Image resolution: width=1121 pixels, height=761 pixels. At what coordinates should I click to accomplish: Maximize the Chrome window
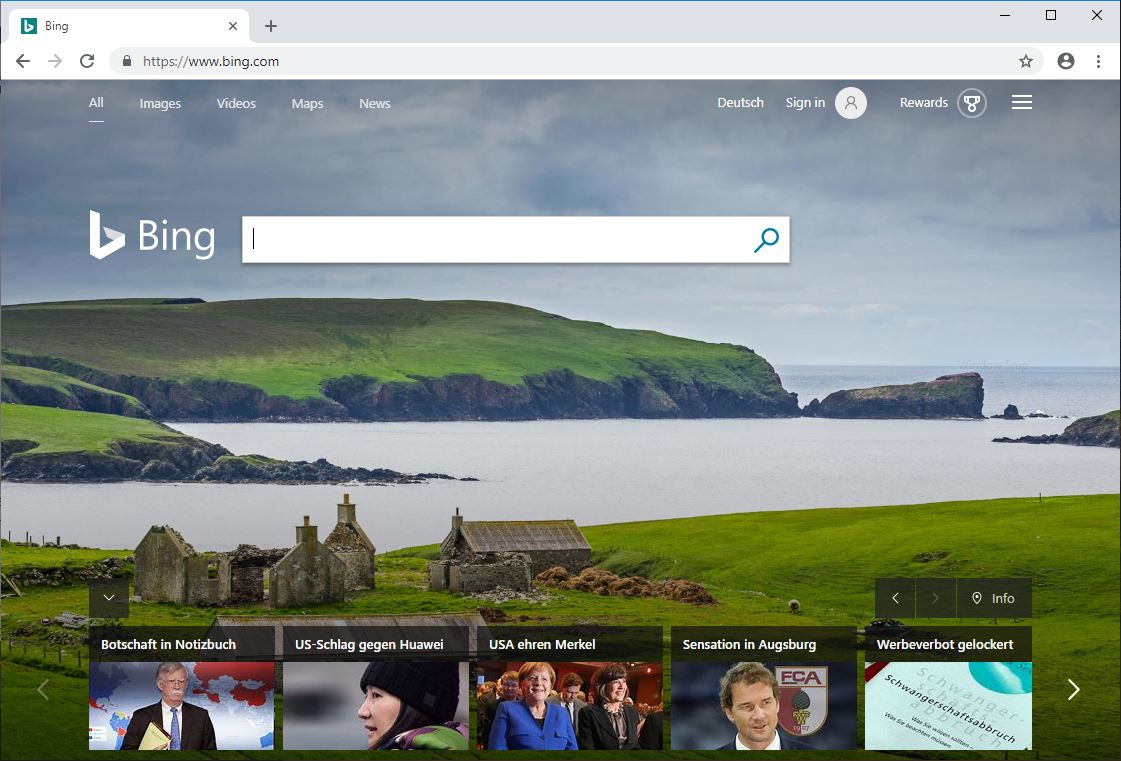point(1051,15)
